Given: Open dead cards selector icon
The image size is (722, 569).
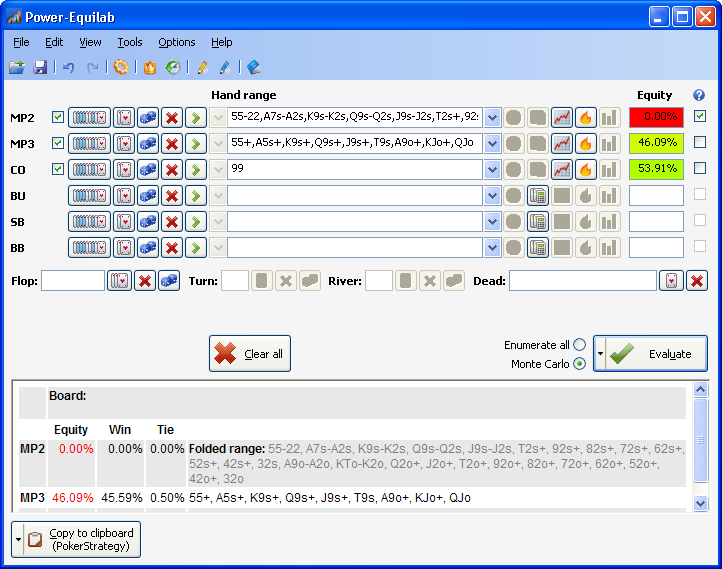Looking at the screenshot, I should [x=671, y=281].
